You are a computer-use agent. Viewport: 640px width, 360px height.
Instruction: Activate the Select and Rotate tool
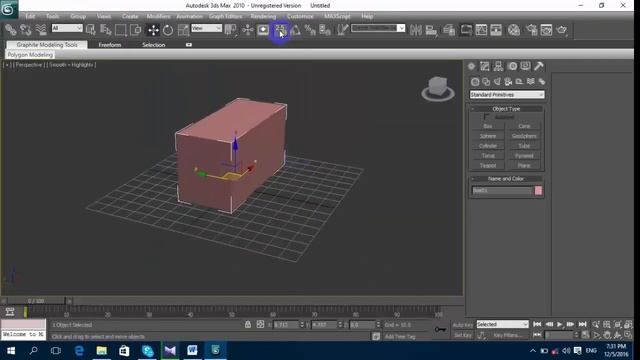coord(168,30)
